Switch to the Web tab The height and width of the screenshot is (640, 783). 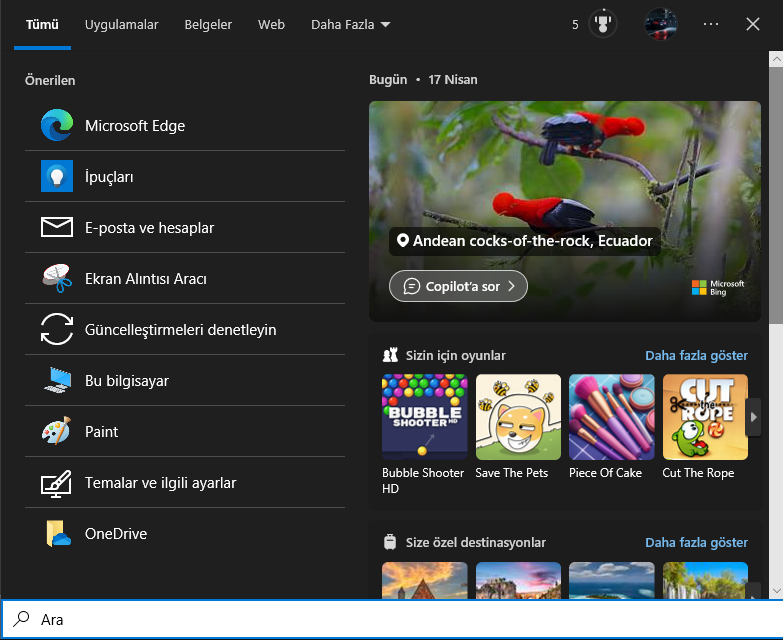pyautogui.click(x=271, y=24)
